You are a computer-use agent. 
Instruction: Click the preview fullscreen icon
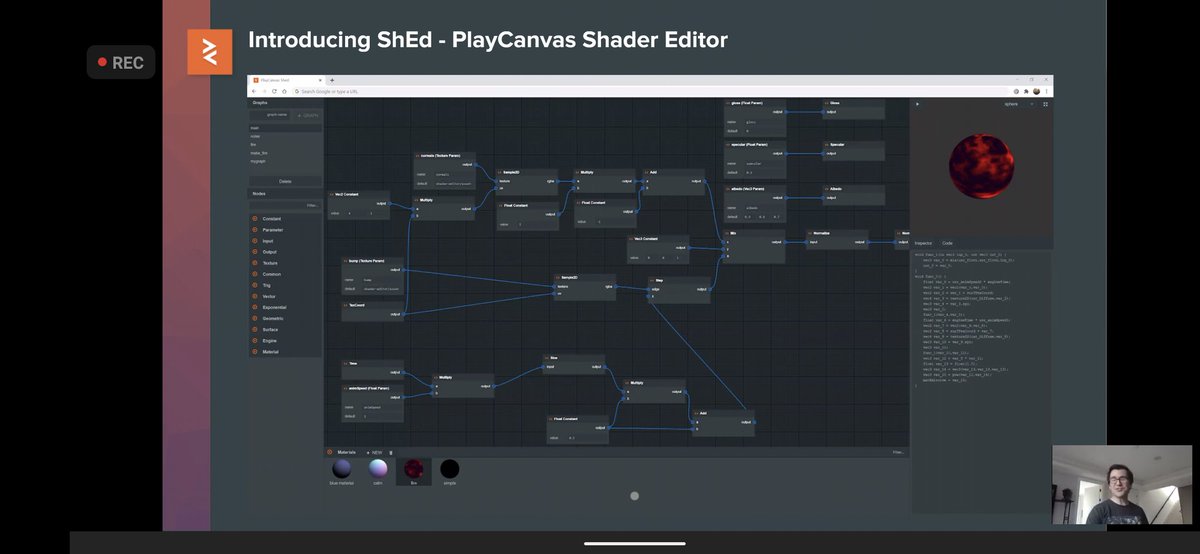1046,104
